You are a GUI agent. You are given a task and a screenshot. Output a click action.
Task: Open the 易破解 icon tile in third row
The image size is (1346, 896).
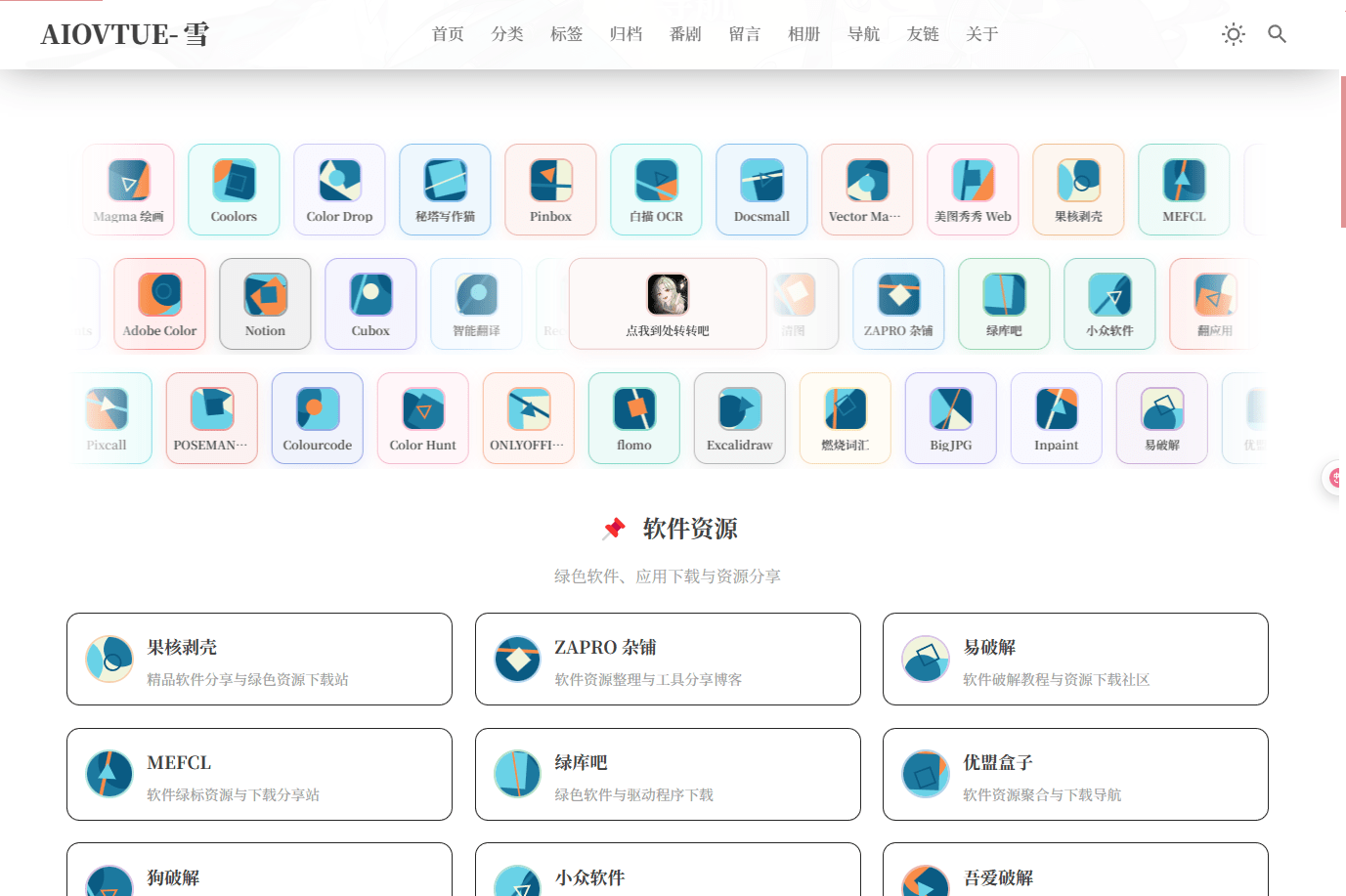(x=1162, y=418)
